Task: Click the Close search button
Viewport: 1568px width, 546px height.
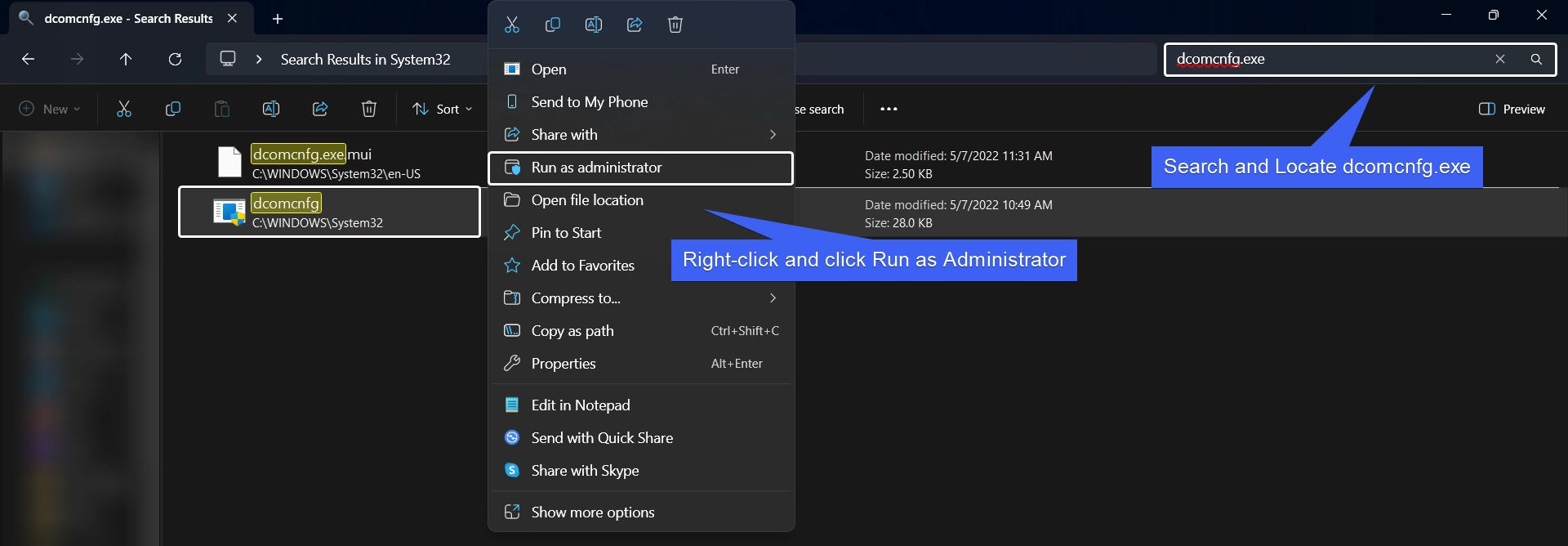Action: pos(820,109)
